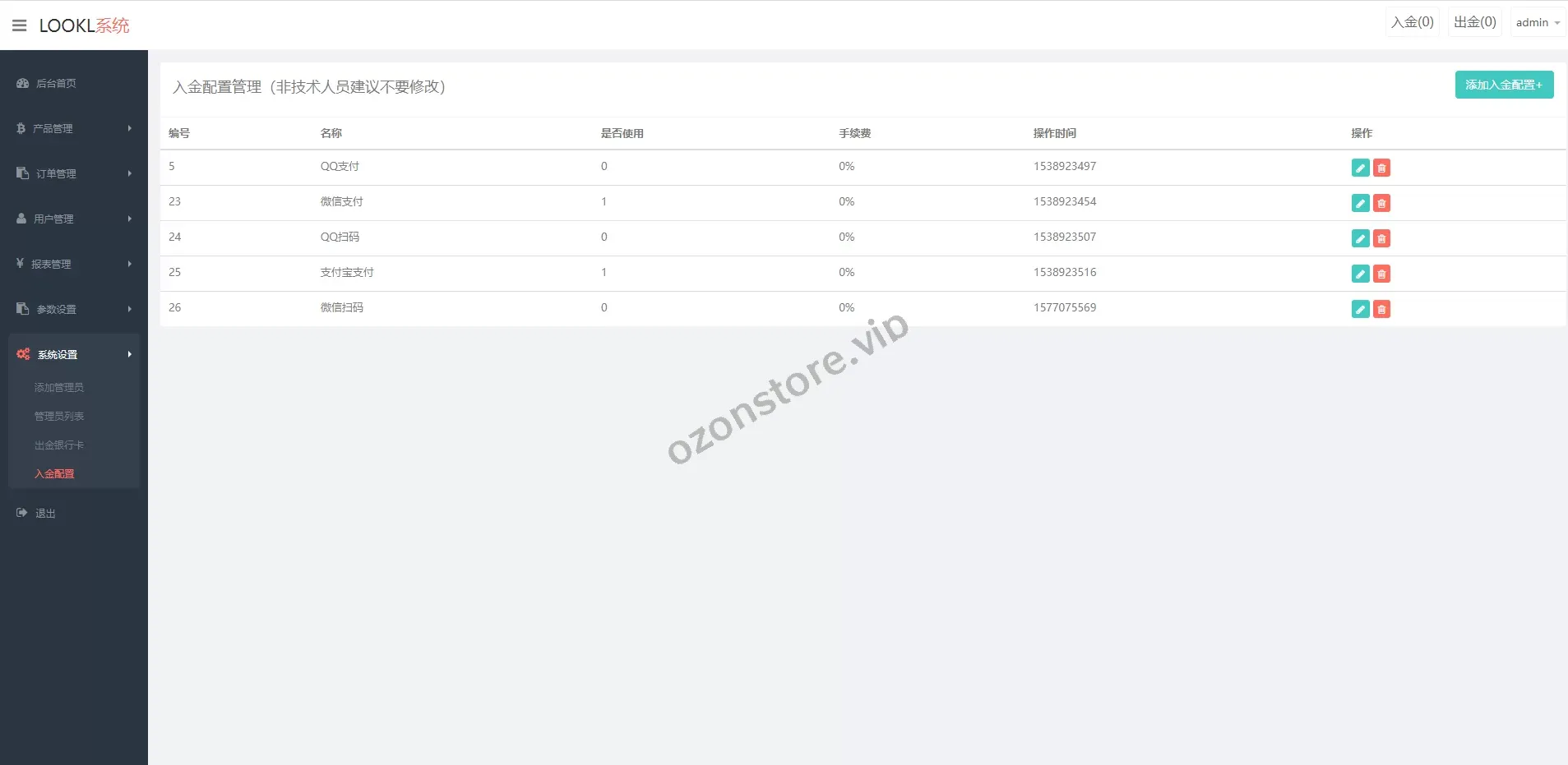Go to 后台首页 in sidebar
The height and width of the screenshot is (765, 1568).
pyautogui.click(x=56, y=83)
